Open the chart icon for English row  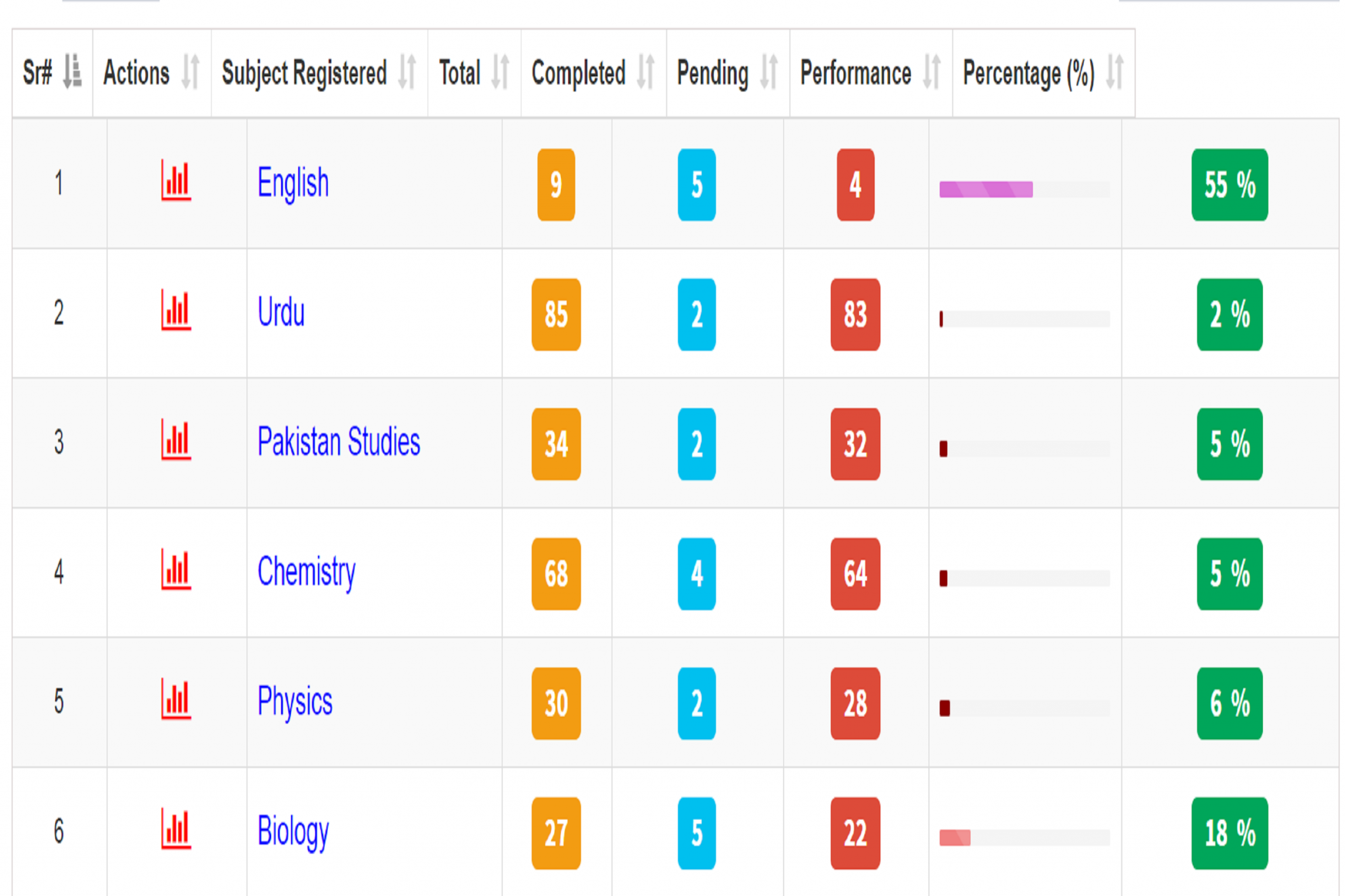[x=176, y=181]
